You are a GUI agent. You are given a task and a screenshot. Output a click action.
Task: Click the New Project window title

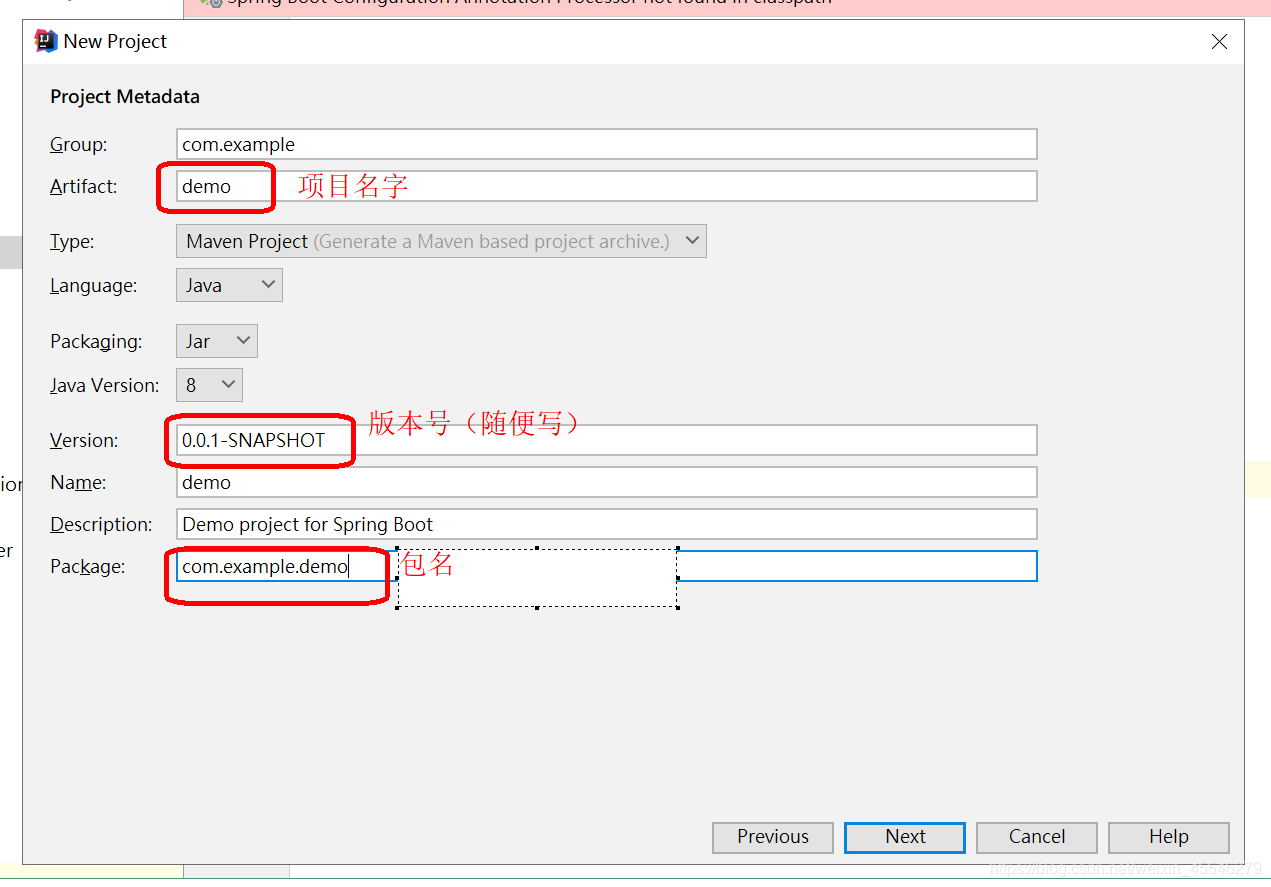(115, 42)
